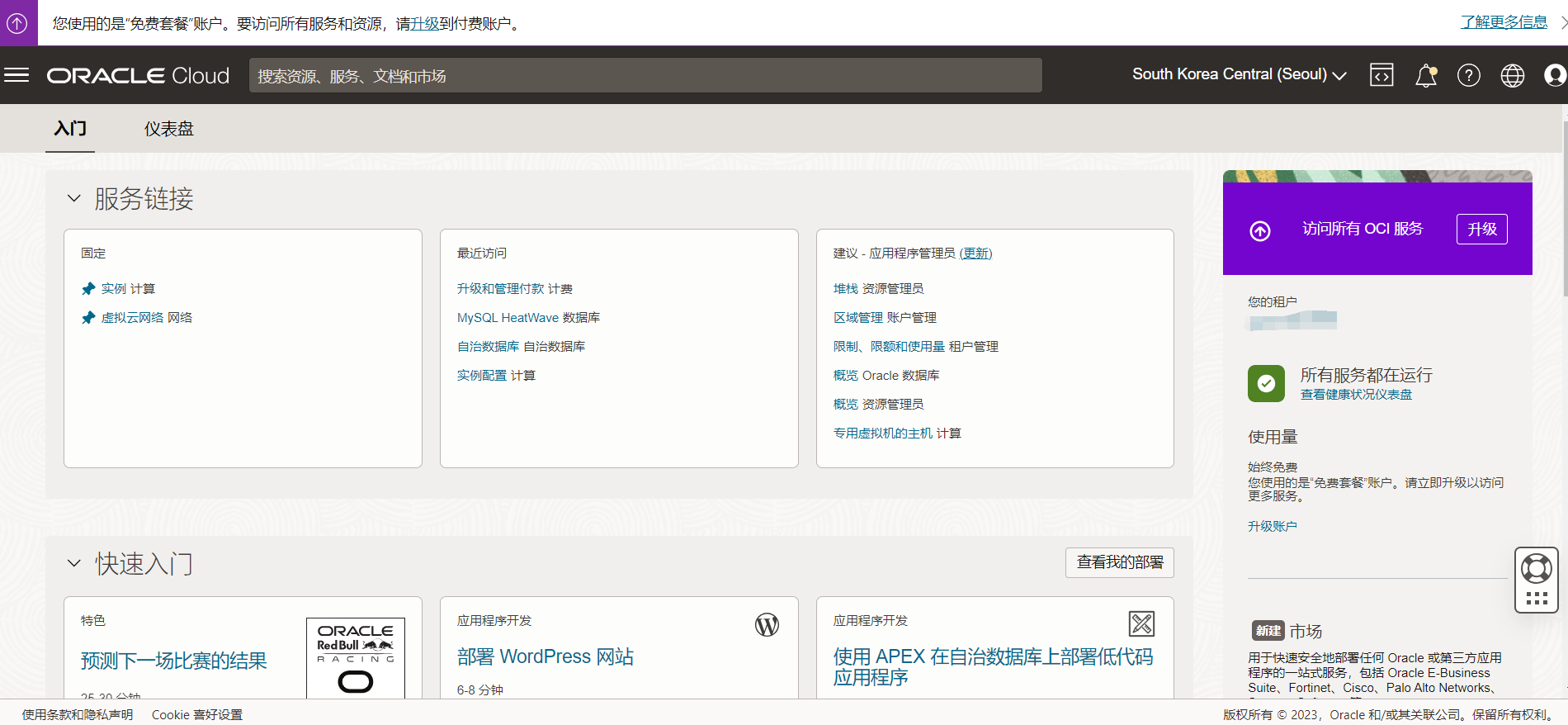Viewport: 1568px width, 725px height.
Task: Open the help question mark icon
Action: click(1469, 75)
